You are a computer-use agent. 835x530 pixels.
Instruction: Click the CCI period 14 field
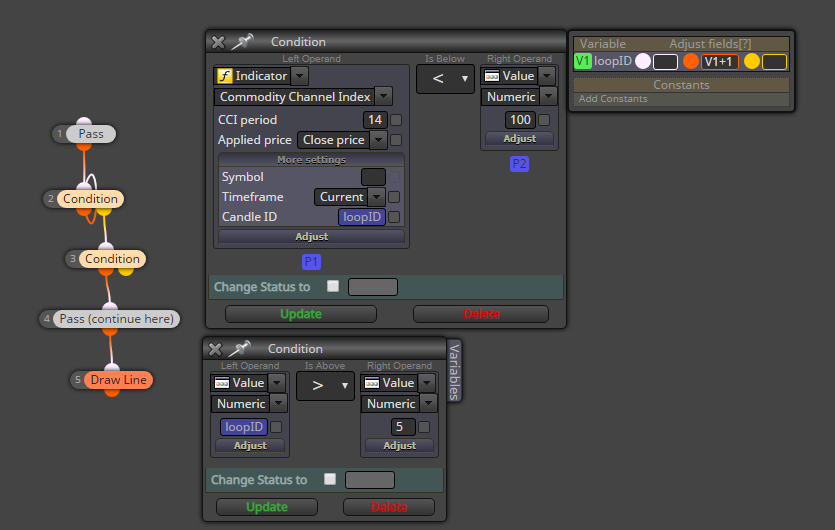375,120
